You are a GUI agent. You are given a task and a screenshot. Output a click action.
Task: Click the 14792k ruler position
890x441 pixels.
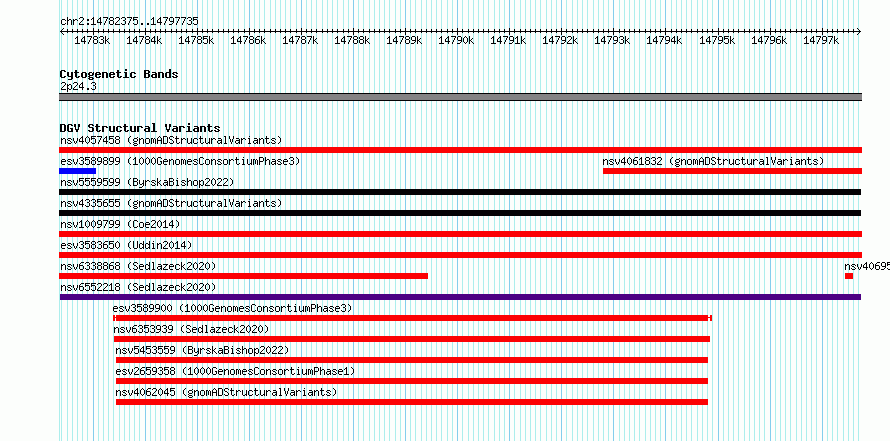tap(561, 40)
